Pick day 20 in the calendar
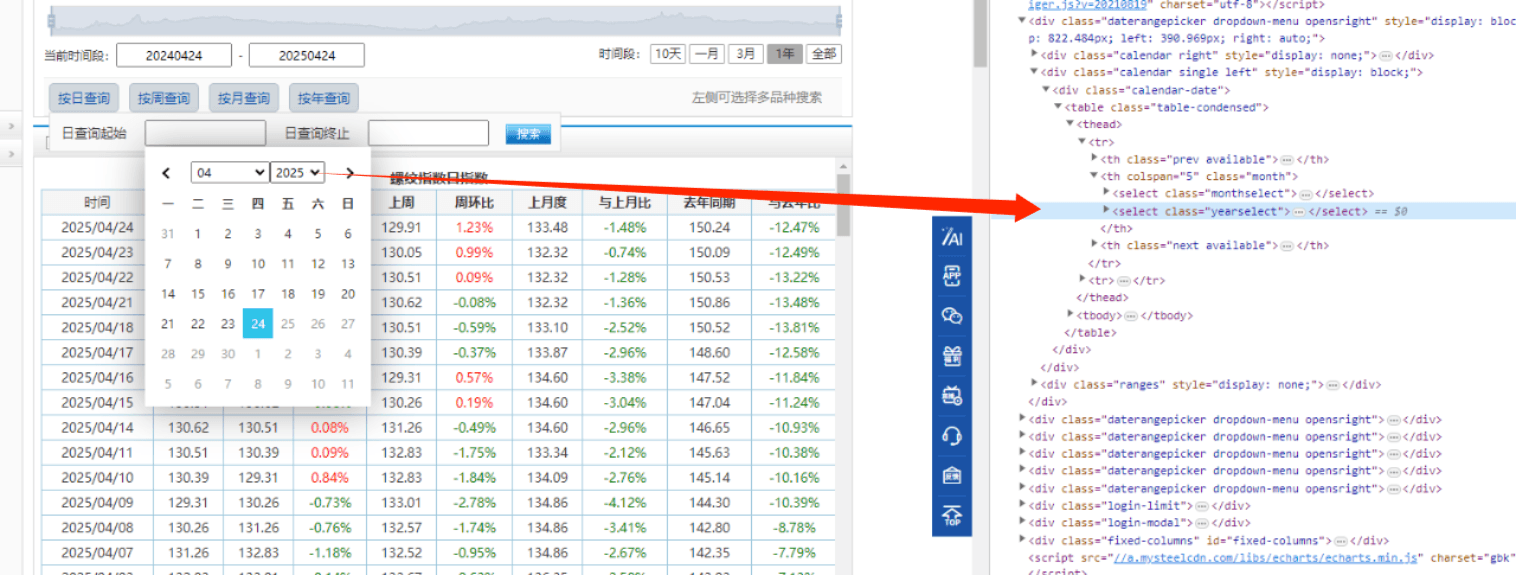The height and width of the screenshot is (575, 1516). [348, 294]
